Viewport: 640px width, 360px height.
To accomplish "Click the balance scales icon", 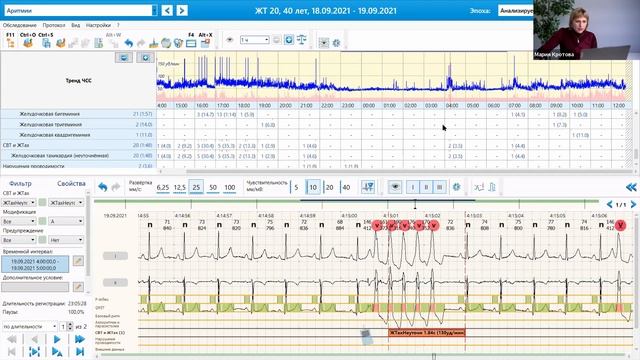I will [302, 40].
